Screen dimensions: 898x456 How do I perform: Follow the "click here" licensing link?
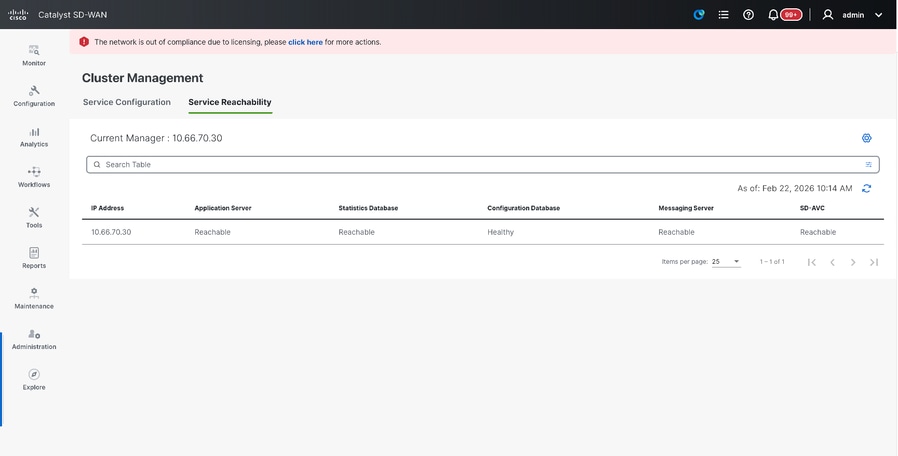[305, 42]
